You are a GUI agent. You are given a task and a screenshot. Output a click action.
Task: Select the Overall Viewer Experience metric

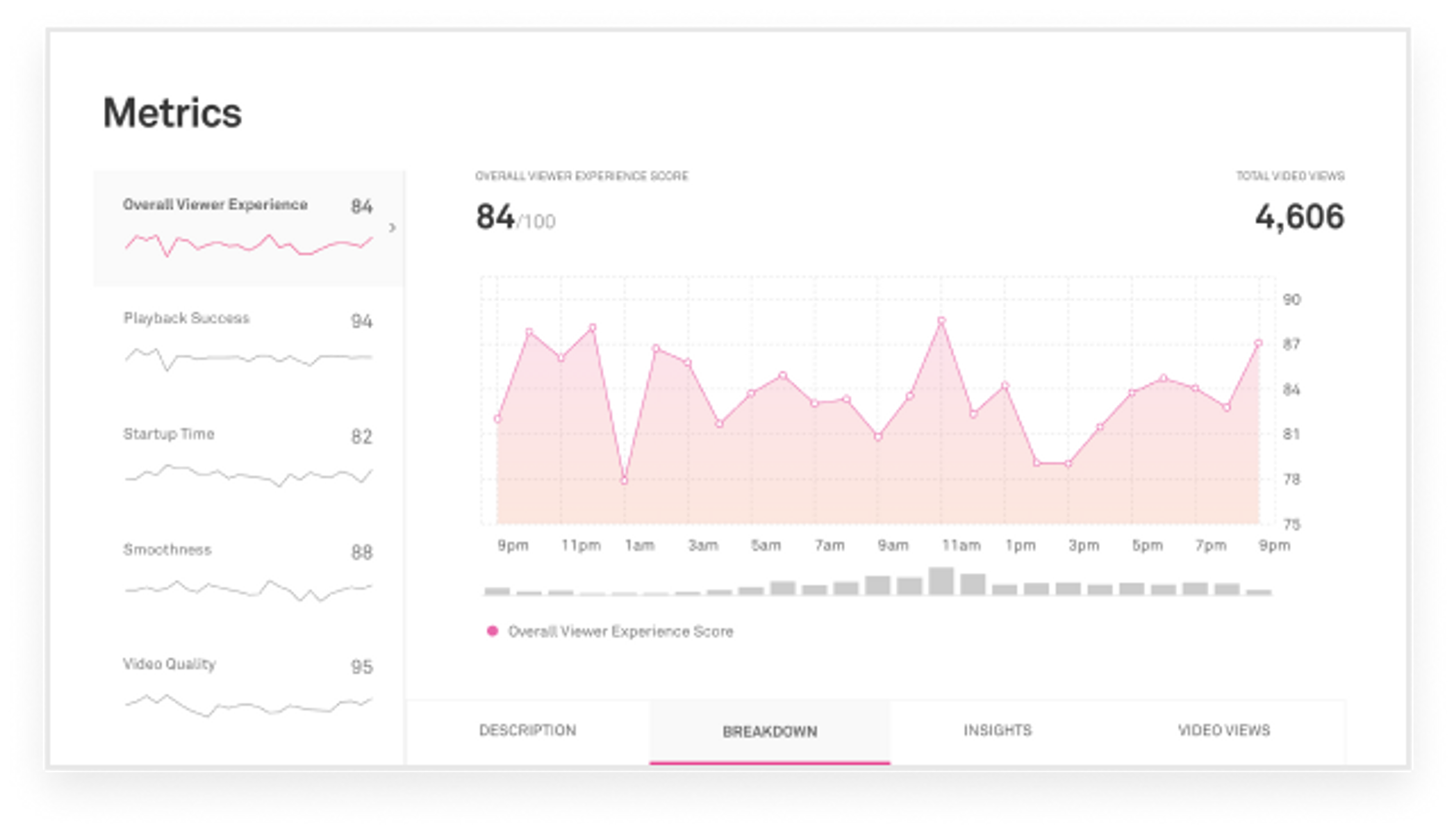click(215, 205)
